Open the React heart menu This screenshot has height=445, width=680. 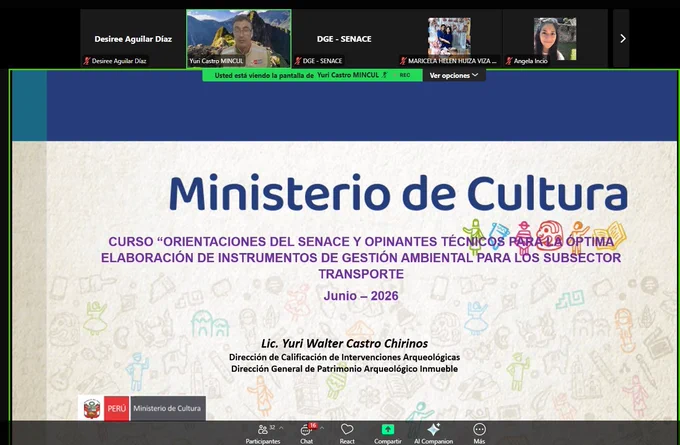point(347,434)
